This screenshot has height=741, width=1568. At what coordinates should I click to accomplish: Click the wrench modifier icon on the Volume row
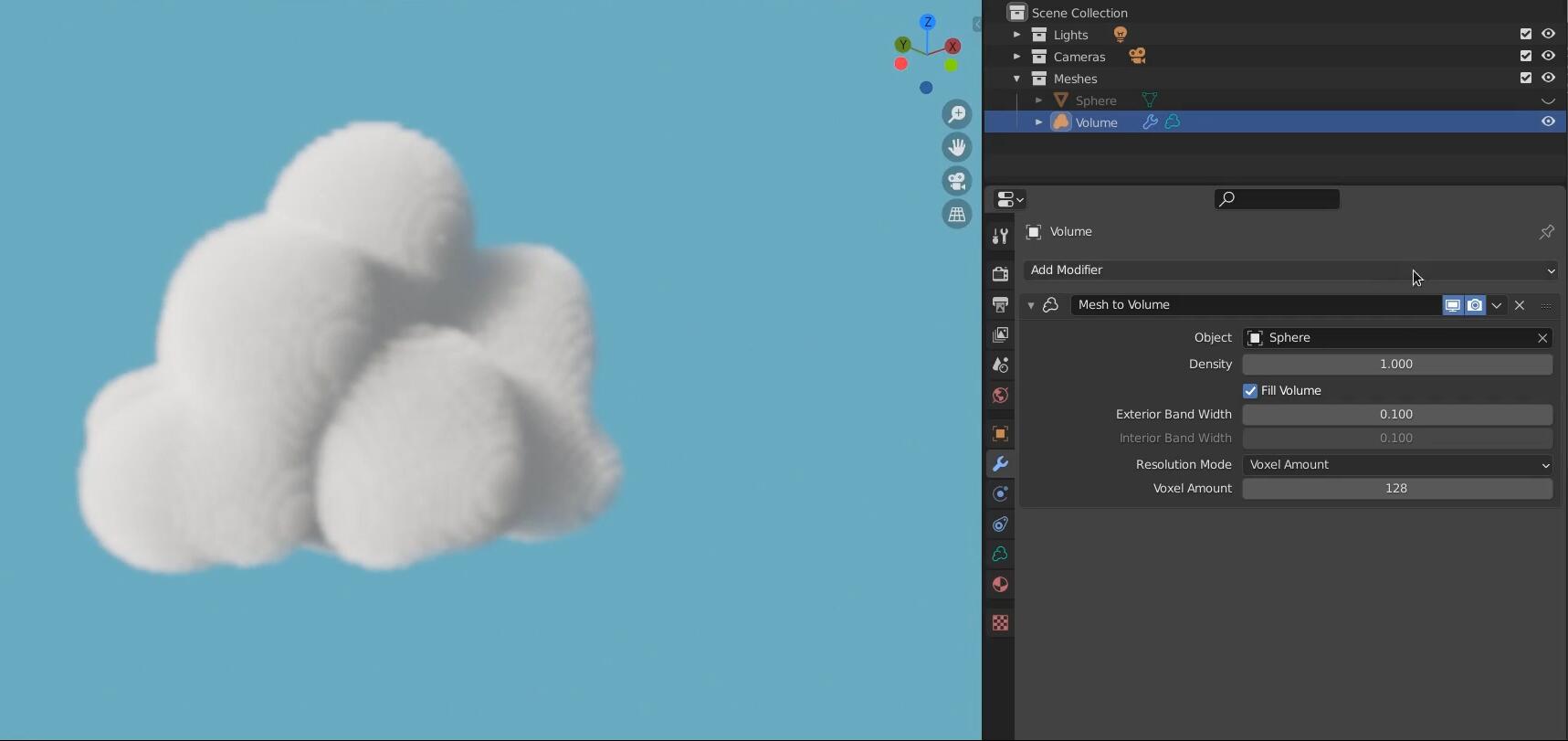click(x=1150, y=122)
